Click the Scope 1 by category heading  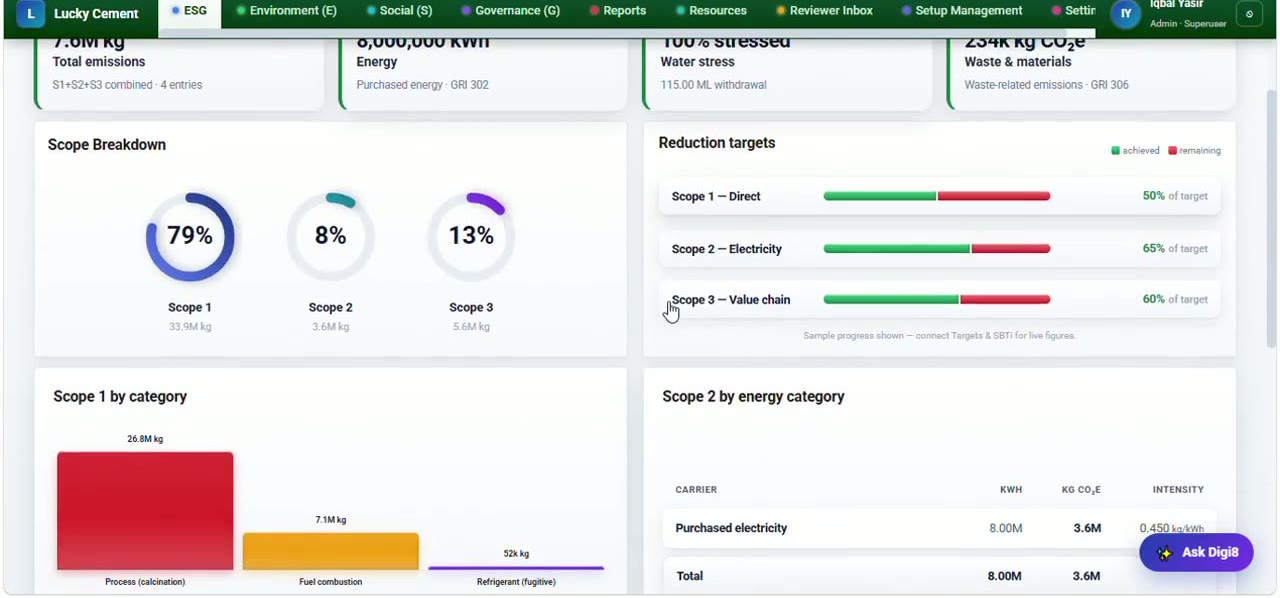[120, 397]
